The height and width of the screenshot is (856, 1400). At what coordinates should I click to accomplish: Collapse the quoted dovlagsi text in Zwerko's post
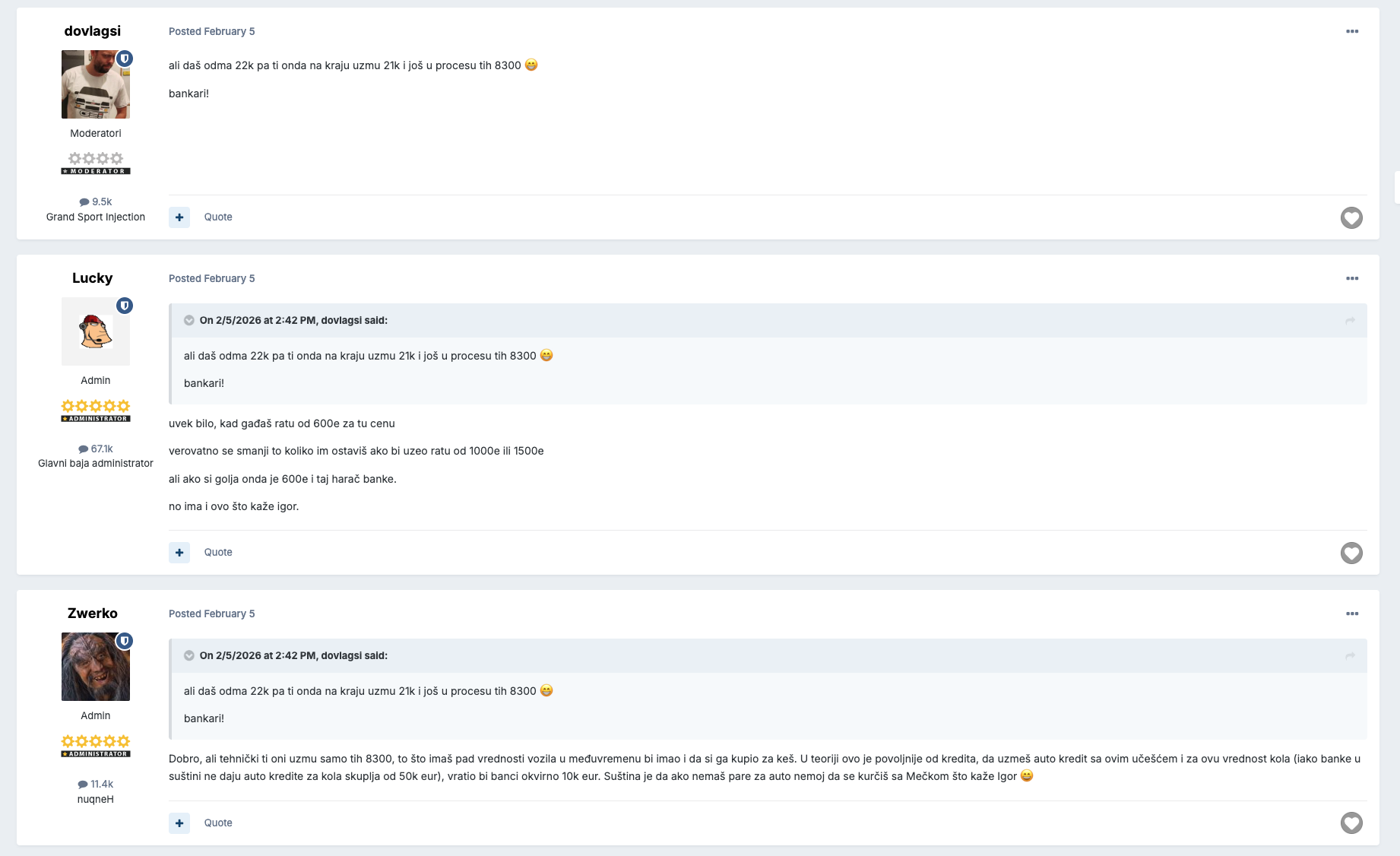189,656
